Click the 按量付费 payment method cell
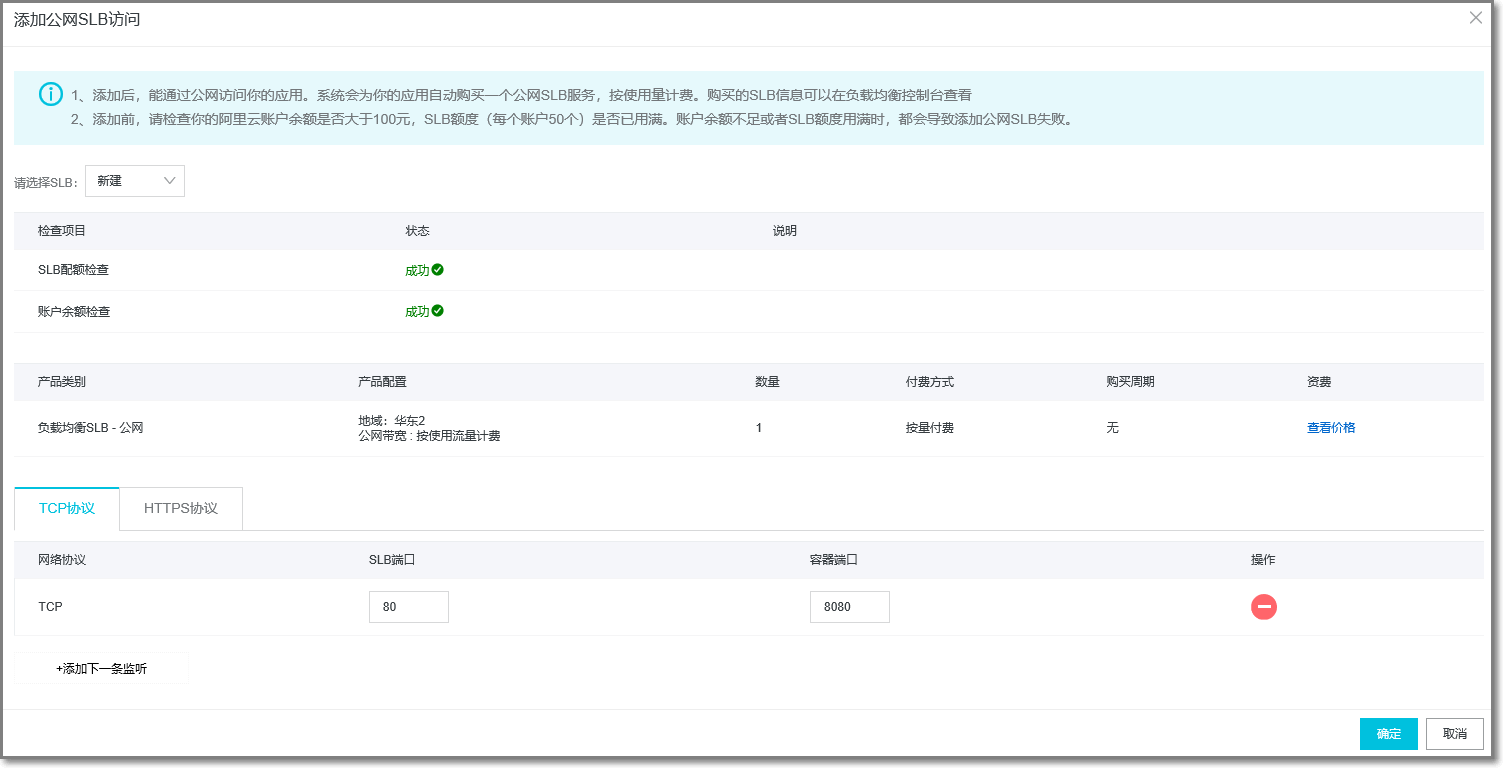Viewport: 1503px width, 768px height. click(x=929, y=428)
